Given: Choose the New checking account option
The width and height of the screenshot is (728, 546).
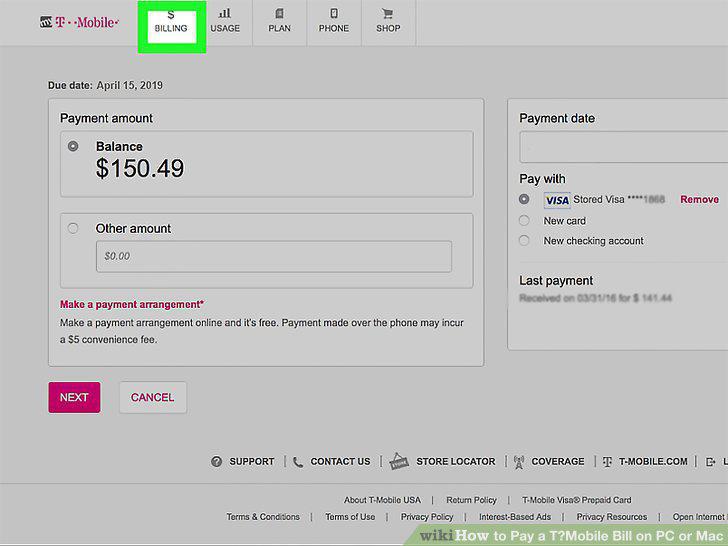Looking at the screenshot, I should [524, 240].
